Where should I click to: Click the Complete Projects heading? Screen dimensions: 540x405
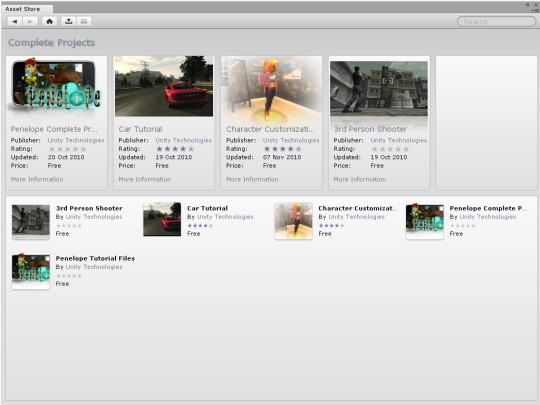[x=52, y=43]
